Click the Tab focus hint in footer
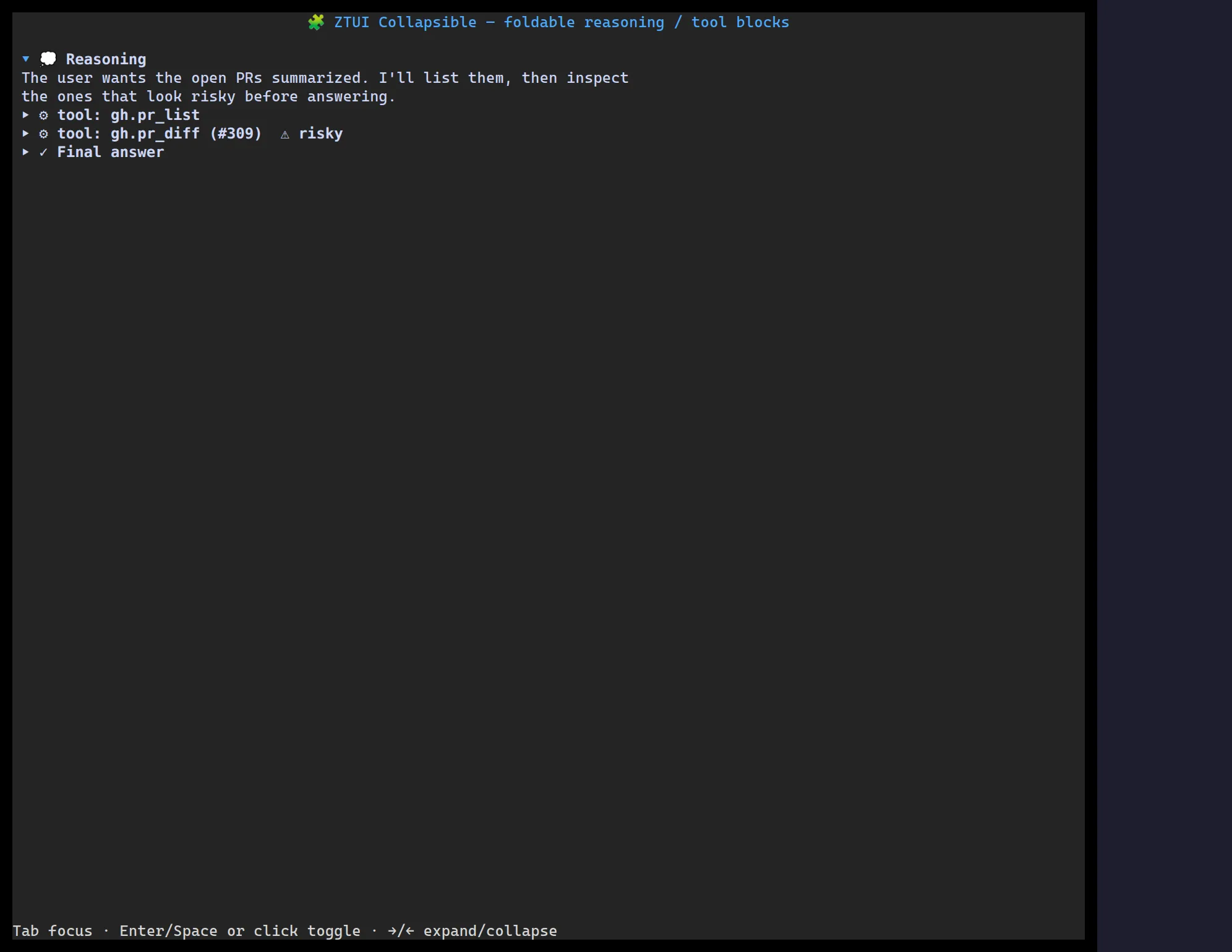 click(x=53, y=931)
